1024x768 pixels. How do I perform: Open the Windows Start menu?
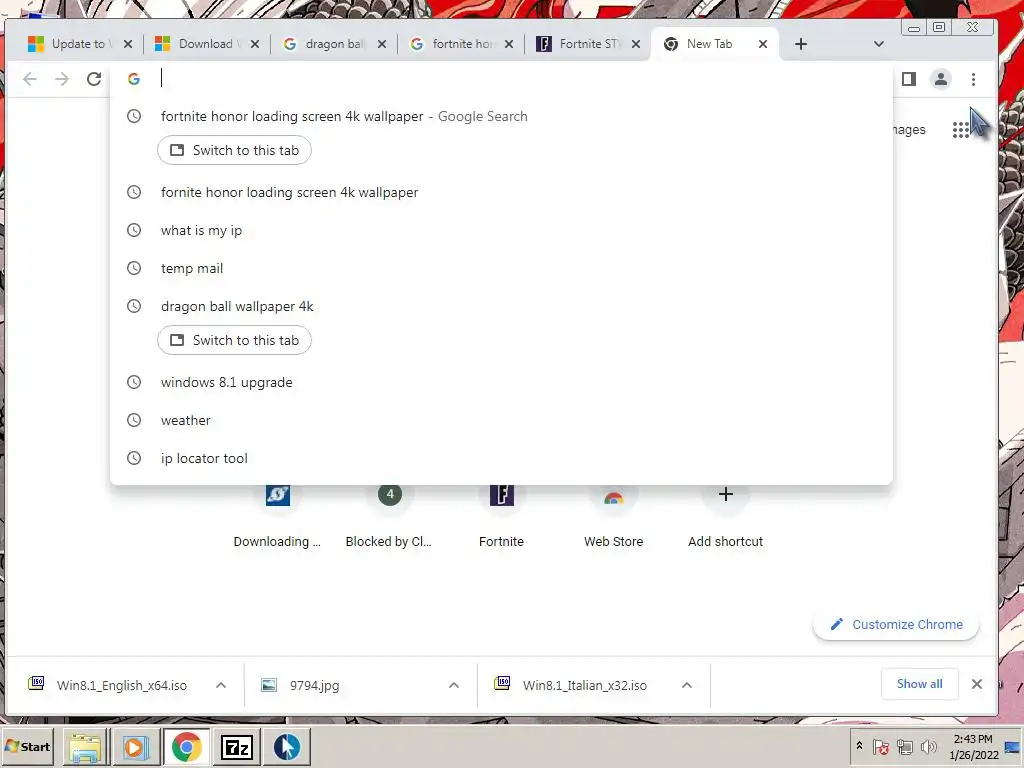[x=27, y=746]
